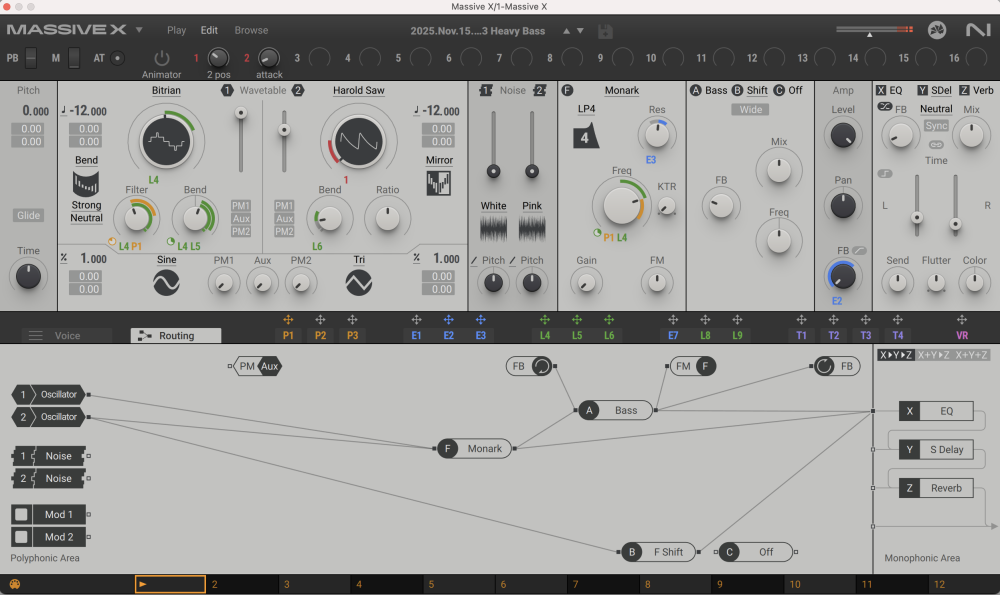Viewport: 1000px width, 595px height.
Task: Click the Bend mode icon in oscillator 1
Action: pos(85,184)
